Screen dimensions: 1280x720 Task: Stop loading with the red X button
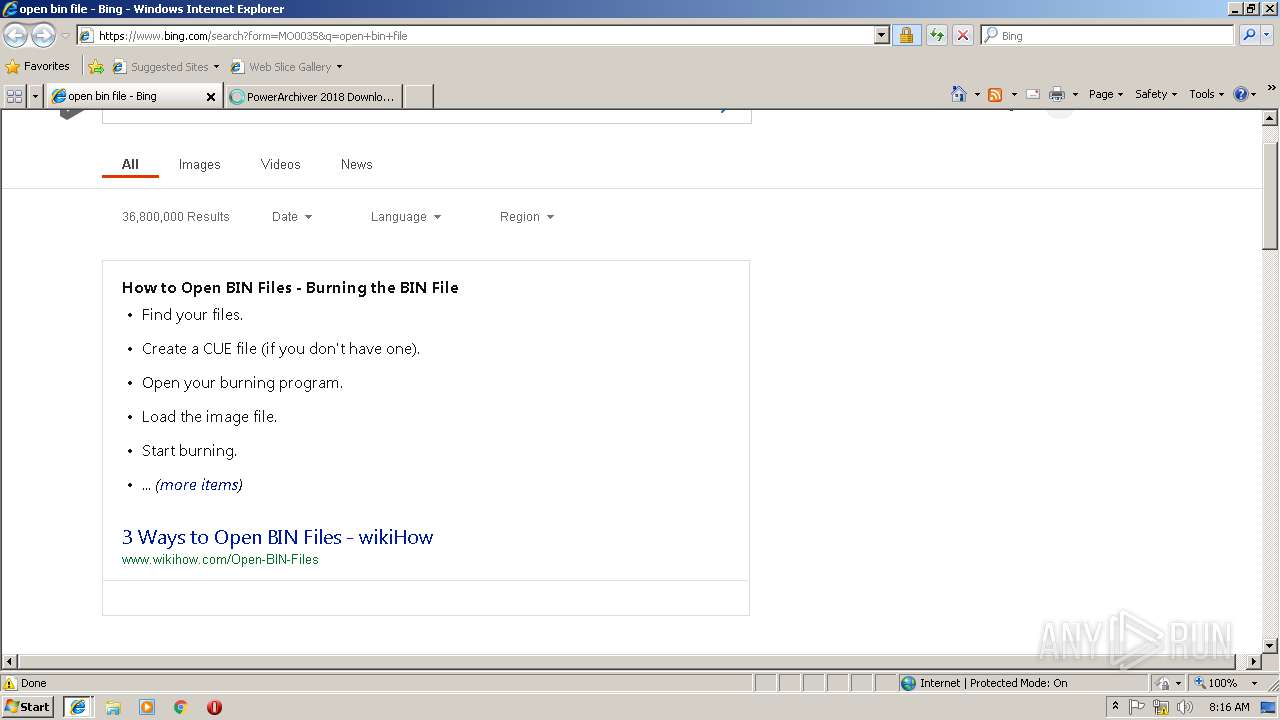(x=962, y=35)
